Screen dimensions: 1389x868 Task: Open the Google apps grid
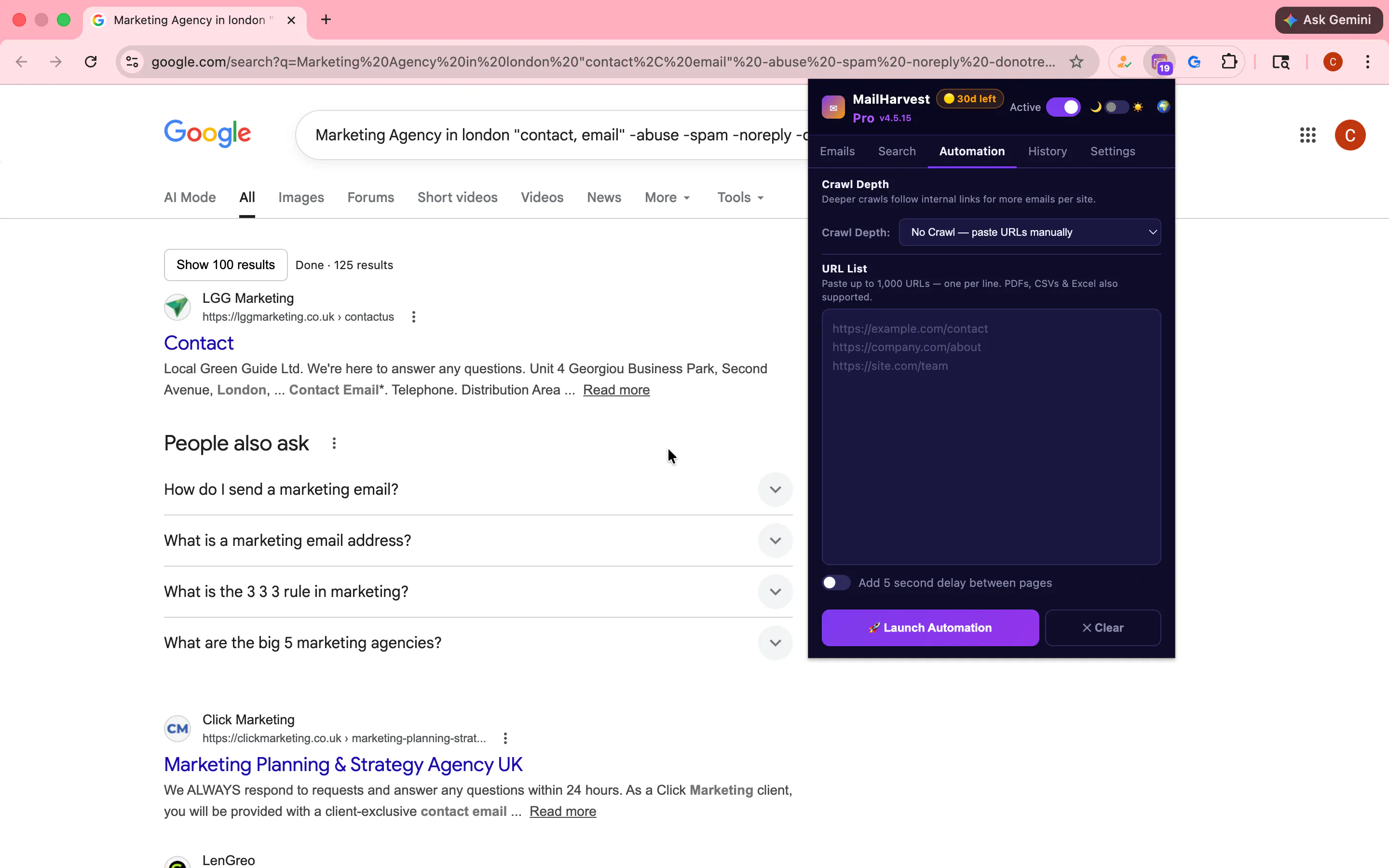(1307, 136)
